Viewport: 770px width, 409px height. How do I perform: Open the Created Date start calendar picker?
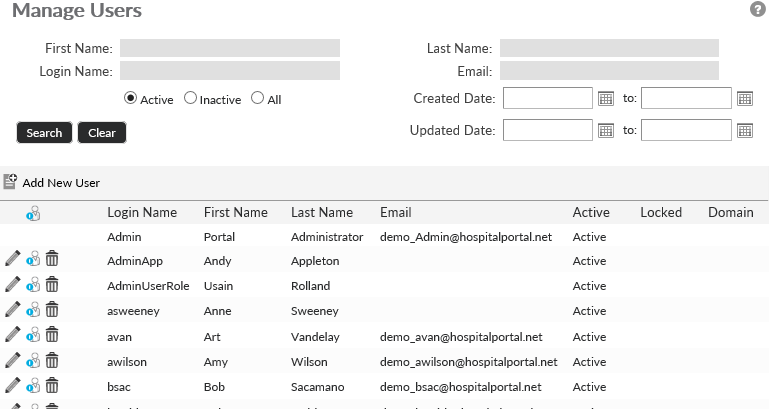(x=605, y=98)
